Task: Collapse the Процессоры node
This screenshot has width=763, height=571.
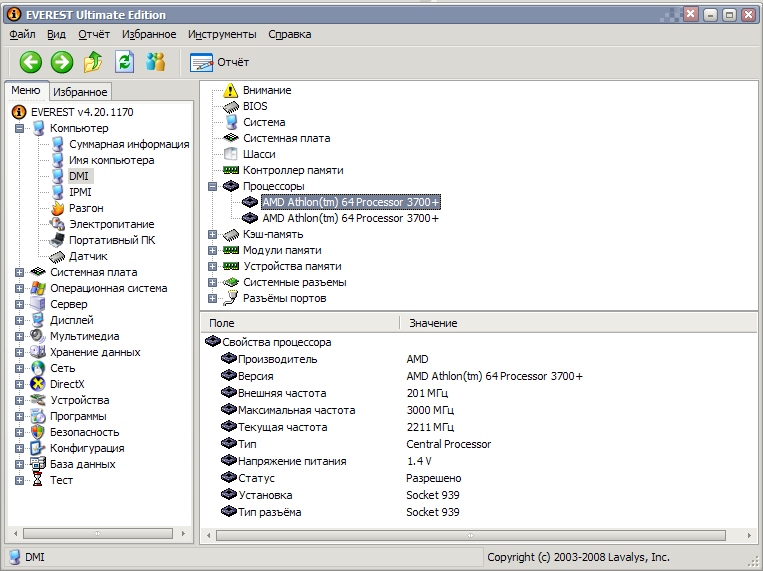Action: click(x=212, y=186)
